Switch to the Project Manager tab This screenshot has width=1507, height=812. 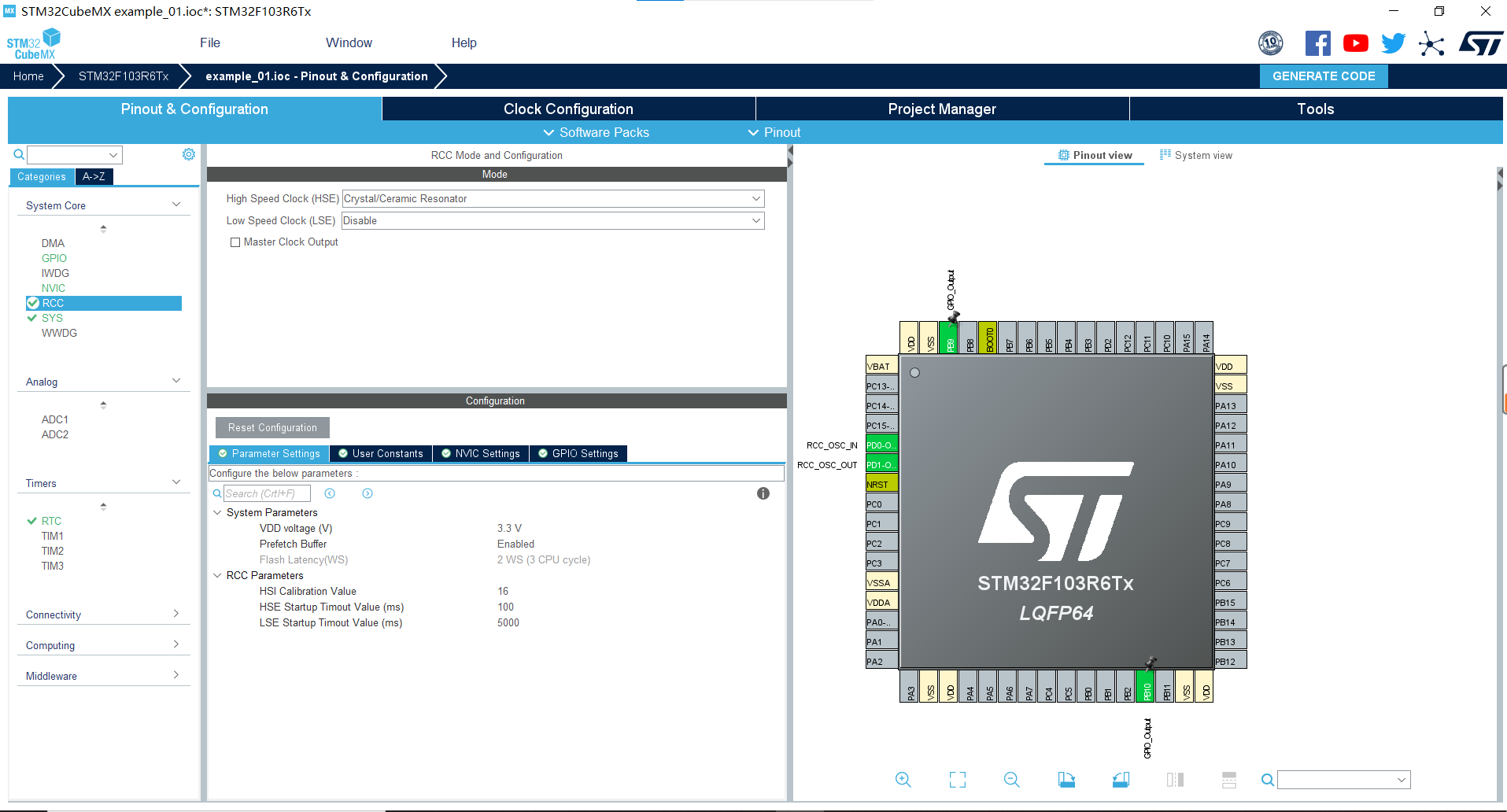(942, 109)
